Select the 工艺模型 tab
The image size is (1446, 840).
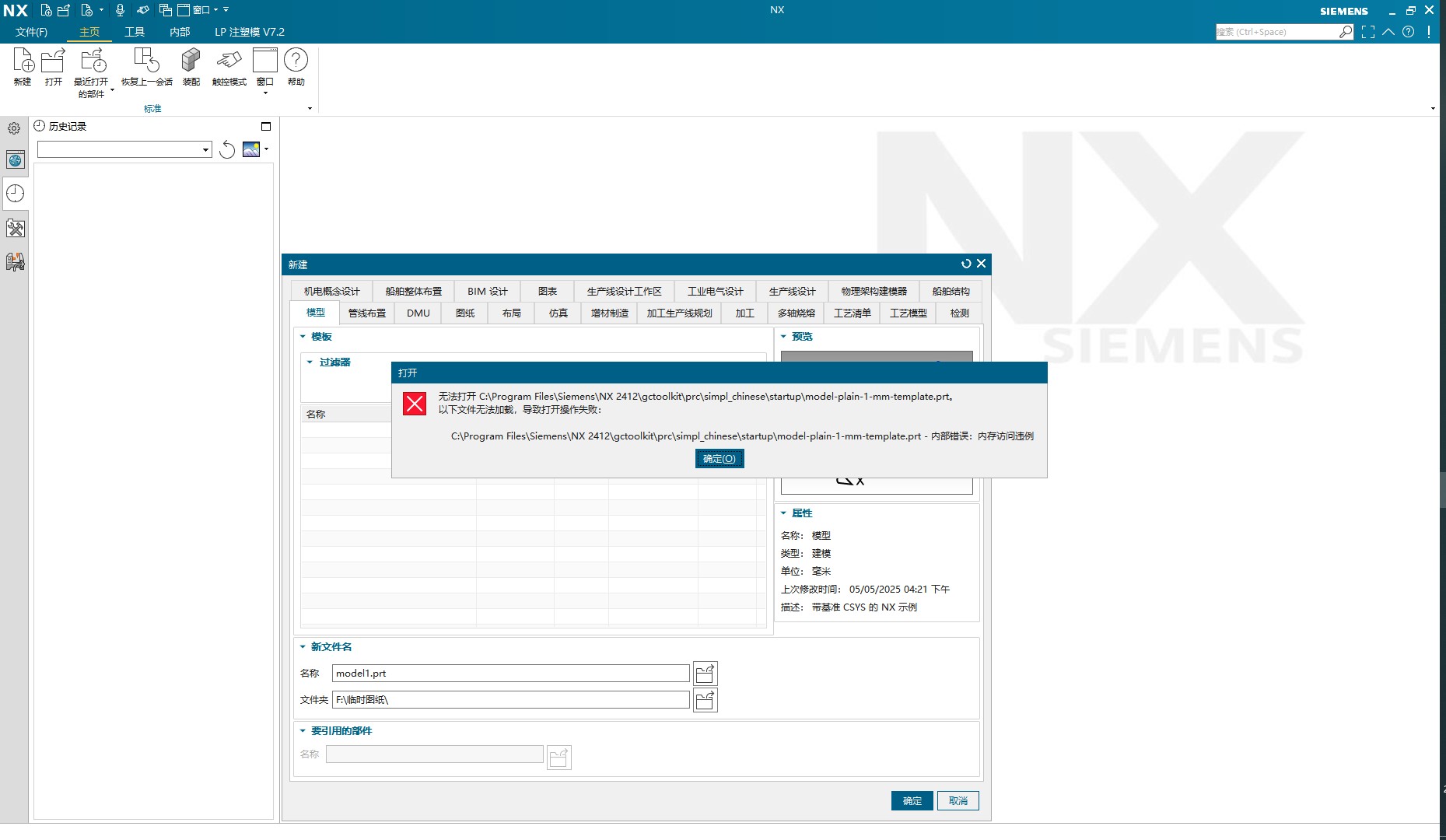pyautogui.click(x=909, y=313)
